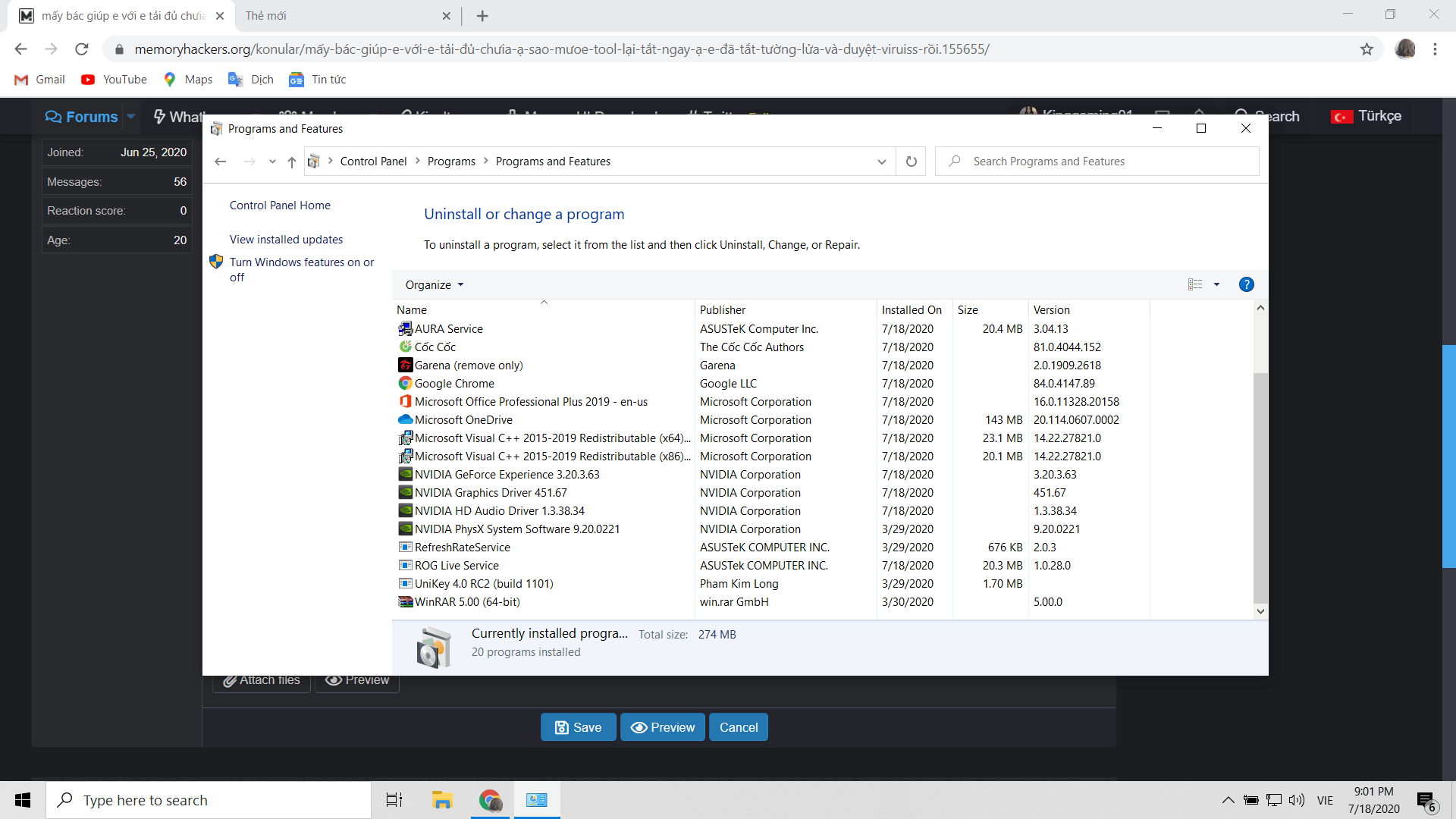Open Turn Windows features on or off
This screenshot has height=819, width=1456.
(x=302, y=269)
